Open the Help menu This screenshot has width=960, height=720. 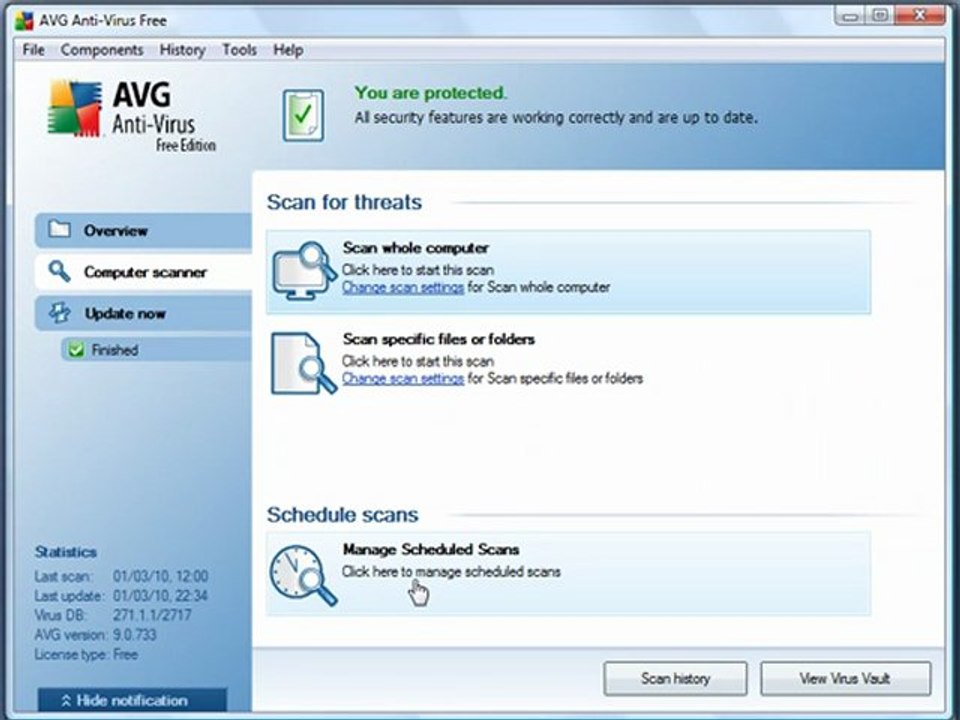[x=288, y=50]
